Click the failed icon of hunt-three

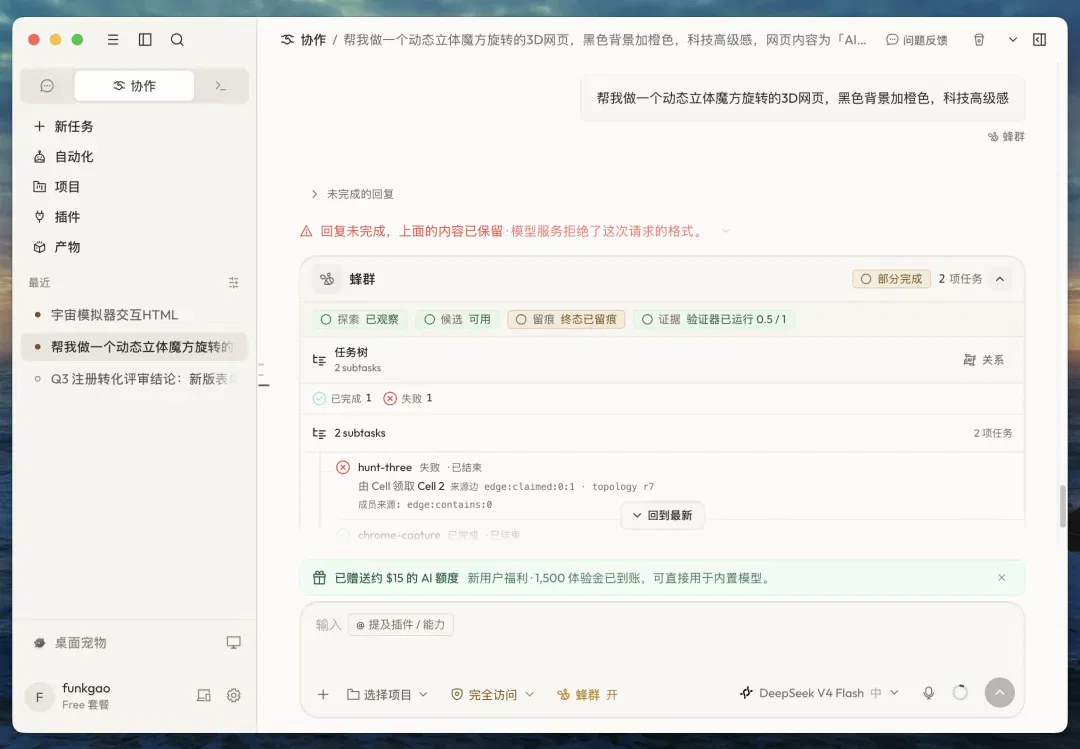coord(343,467)
